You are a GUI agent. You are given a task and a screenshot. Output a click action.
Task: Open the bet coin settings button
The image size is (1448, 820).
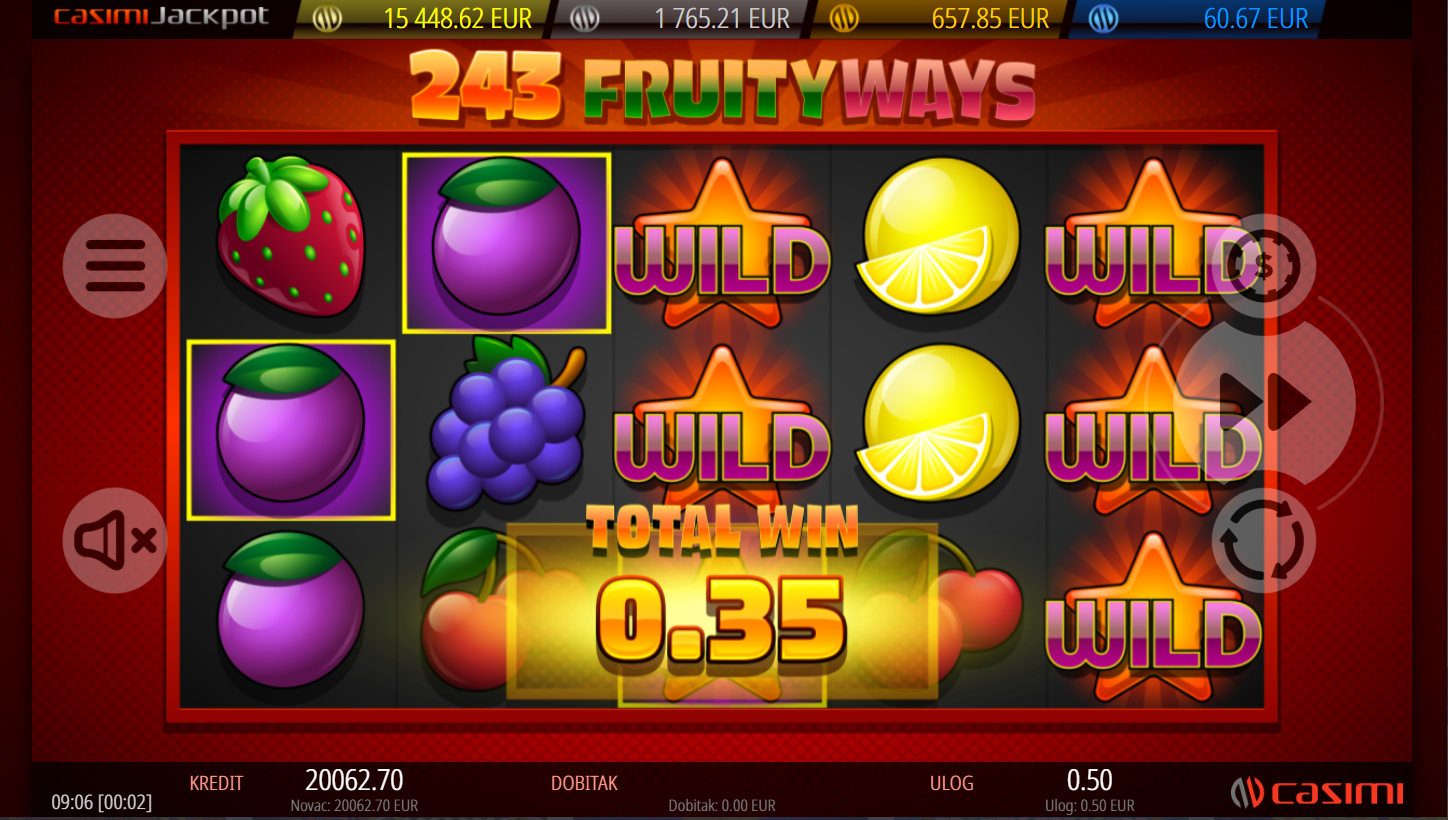1264,266
